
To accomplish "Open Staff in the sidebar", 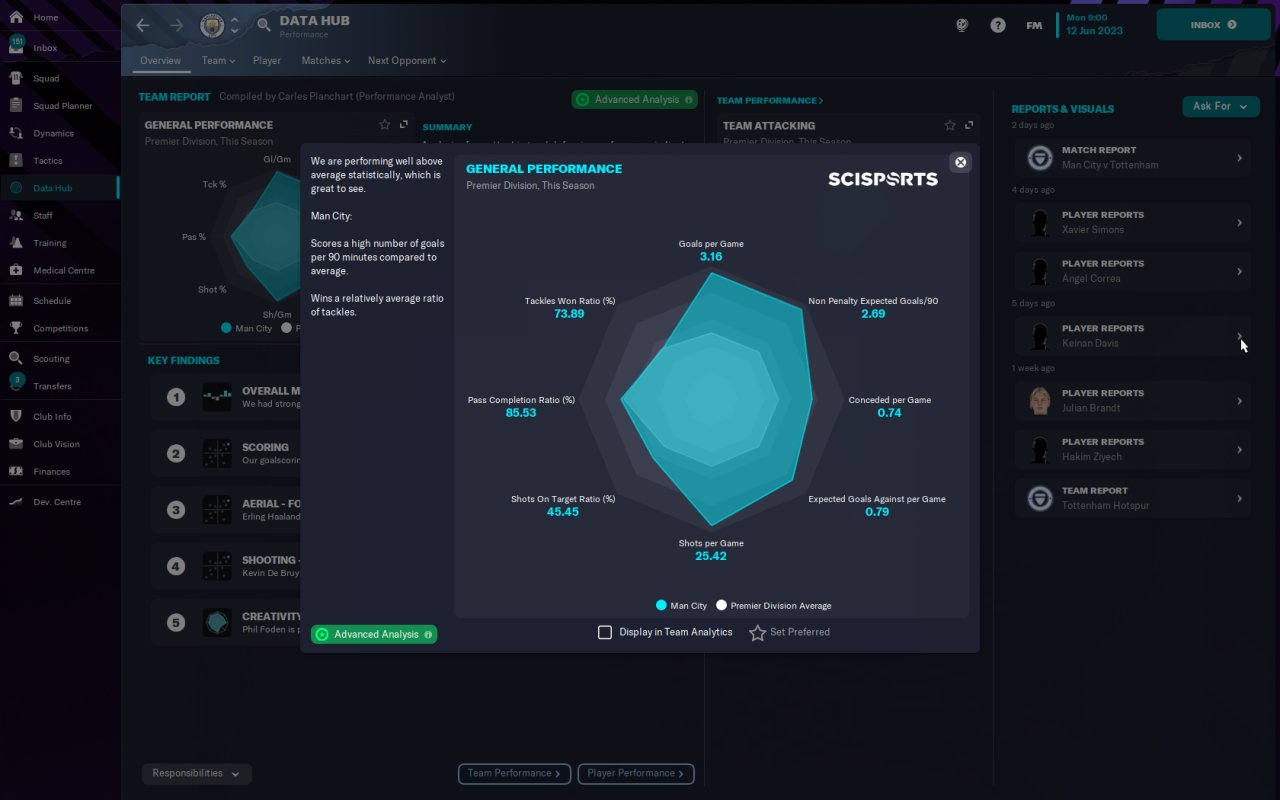I will [x=60, y=215].
